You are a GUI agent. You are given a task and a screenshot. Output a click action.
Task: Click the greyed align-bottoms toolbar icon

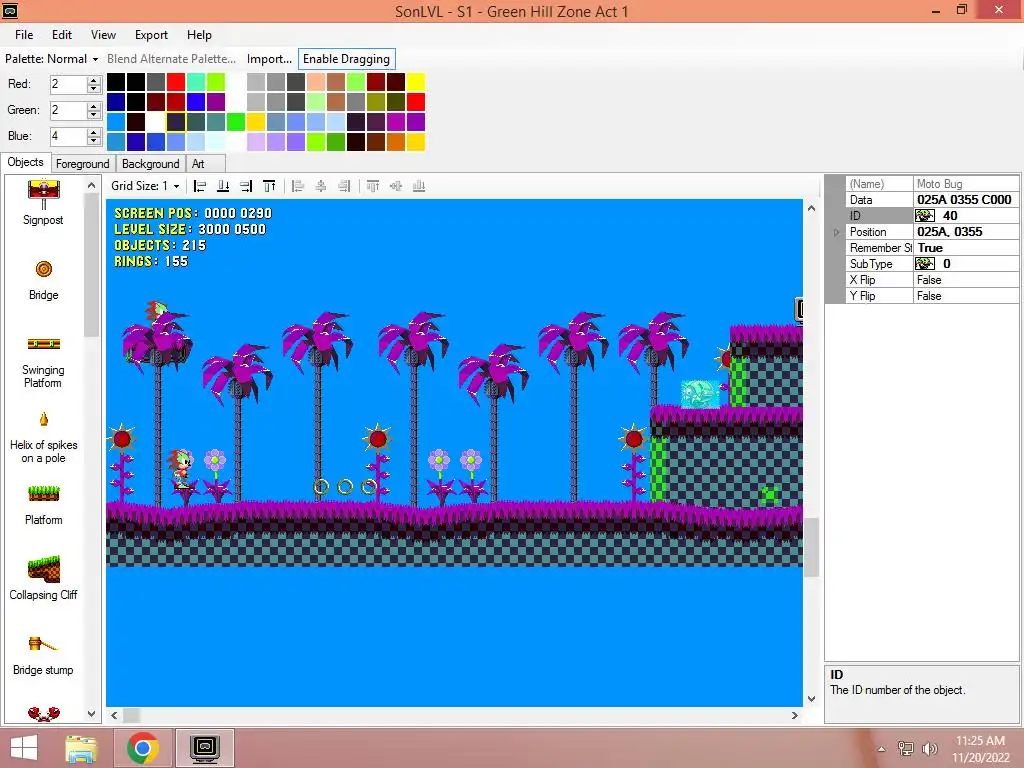coord(419,186)
